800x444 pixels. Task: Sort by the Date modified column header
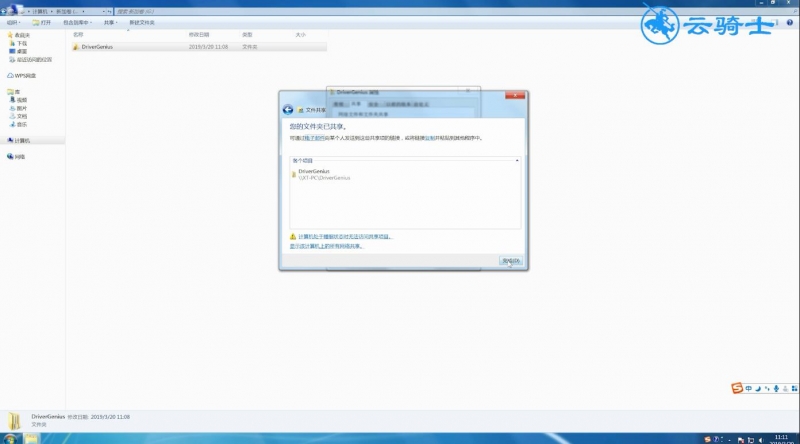[x=198, y=35]
